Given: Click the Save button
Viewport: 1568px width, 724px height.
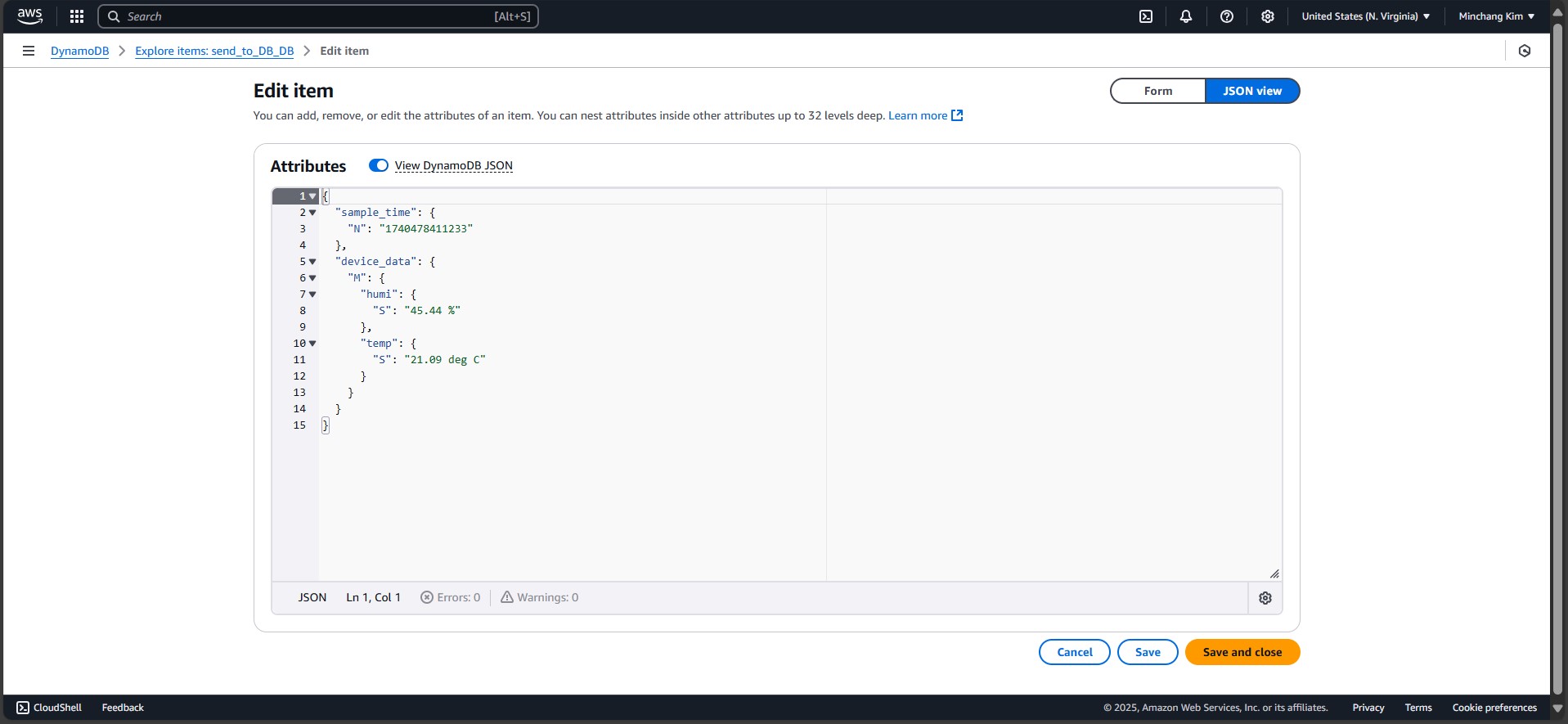Looking at the screenshot, I should coord(1148,652).
